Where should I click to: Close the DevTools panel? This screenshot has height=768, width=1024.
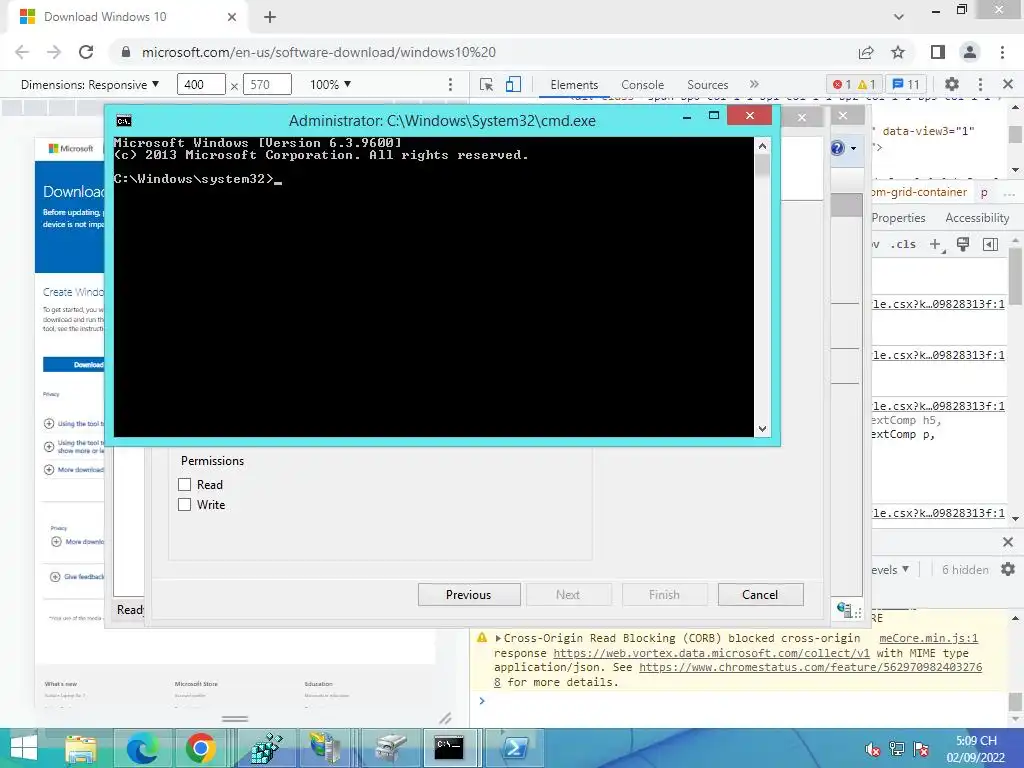(x=1008, y=84)
